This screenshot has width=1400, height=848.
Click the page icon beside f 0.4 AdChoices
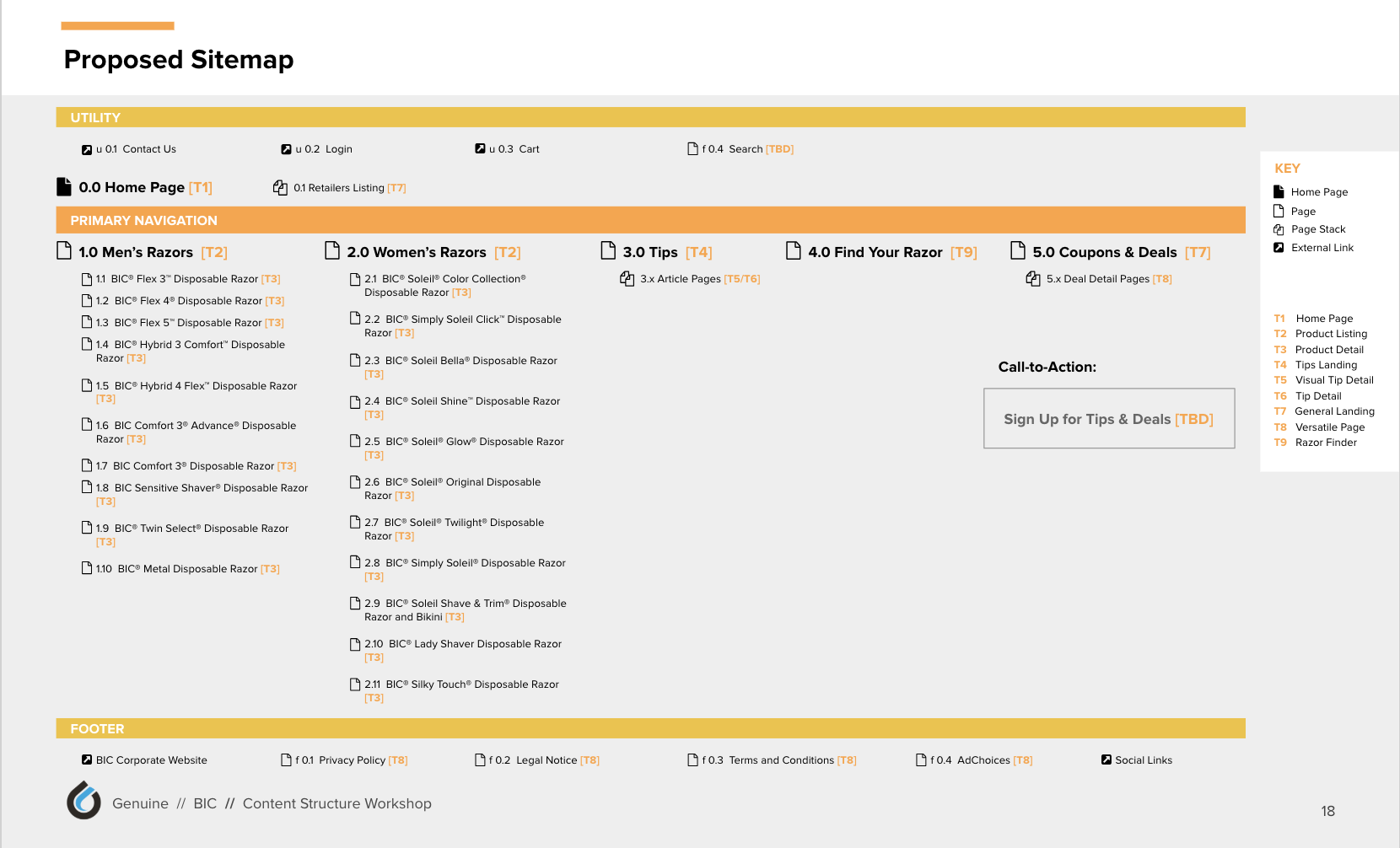point(921,759)
